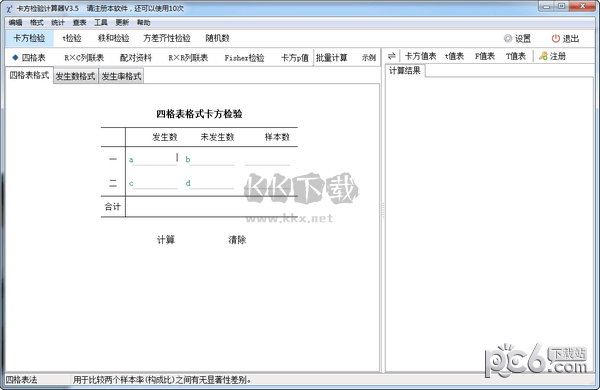The height and width of the screenshot is (390, 600).
Task: Click the 示例 example item
Action: (x=369, y=58)
